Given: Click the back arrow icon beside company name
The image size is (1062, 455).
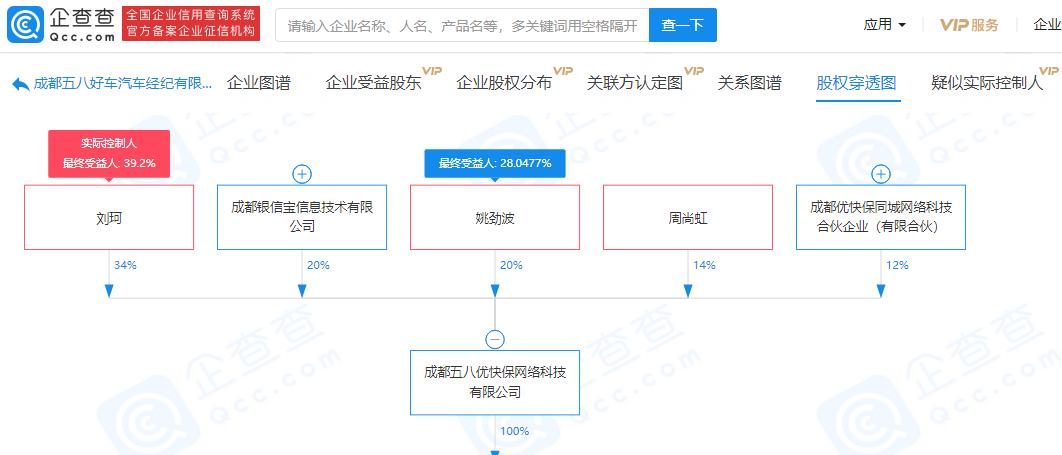Looking at the screenshot, I should point(21,85).
